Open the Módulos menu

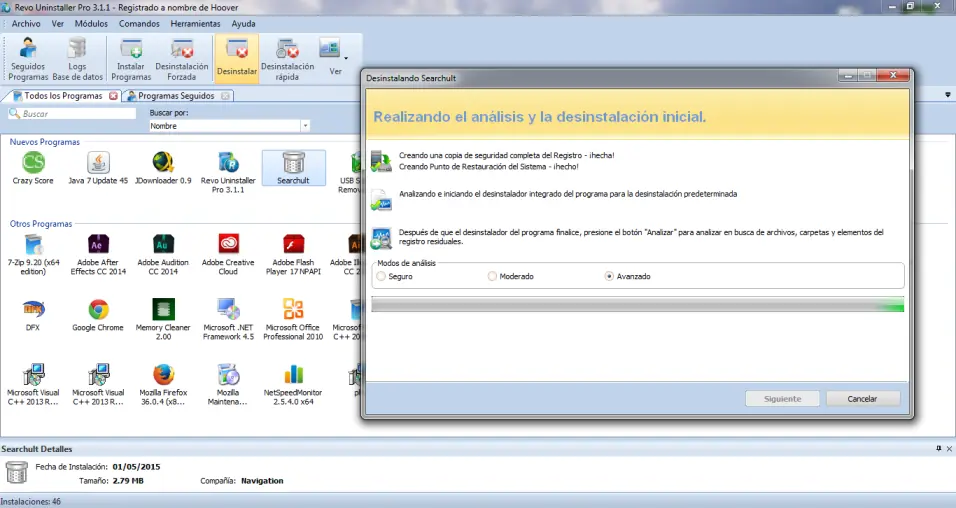(91, 24)
